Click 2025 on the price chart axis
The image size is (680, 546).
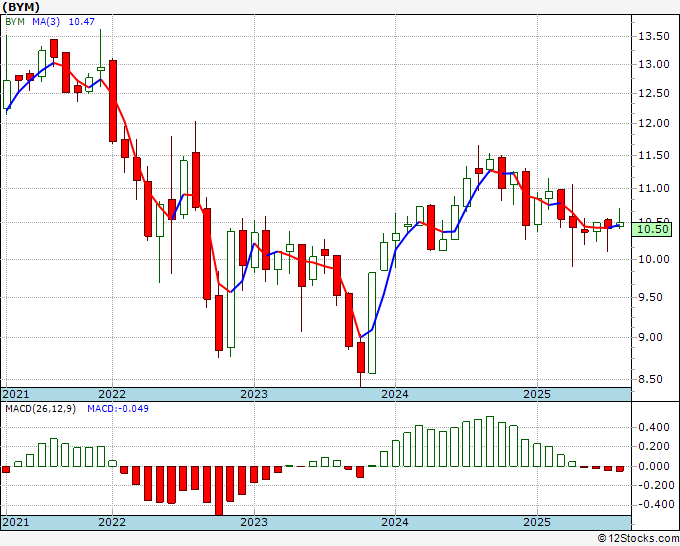(536, 394)
